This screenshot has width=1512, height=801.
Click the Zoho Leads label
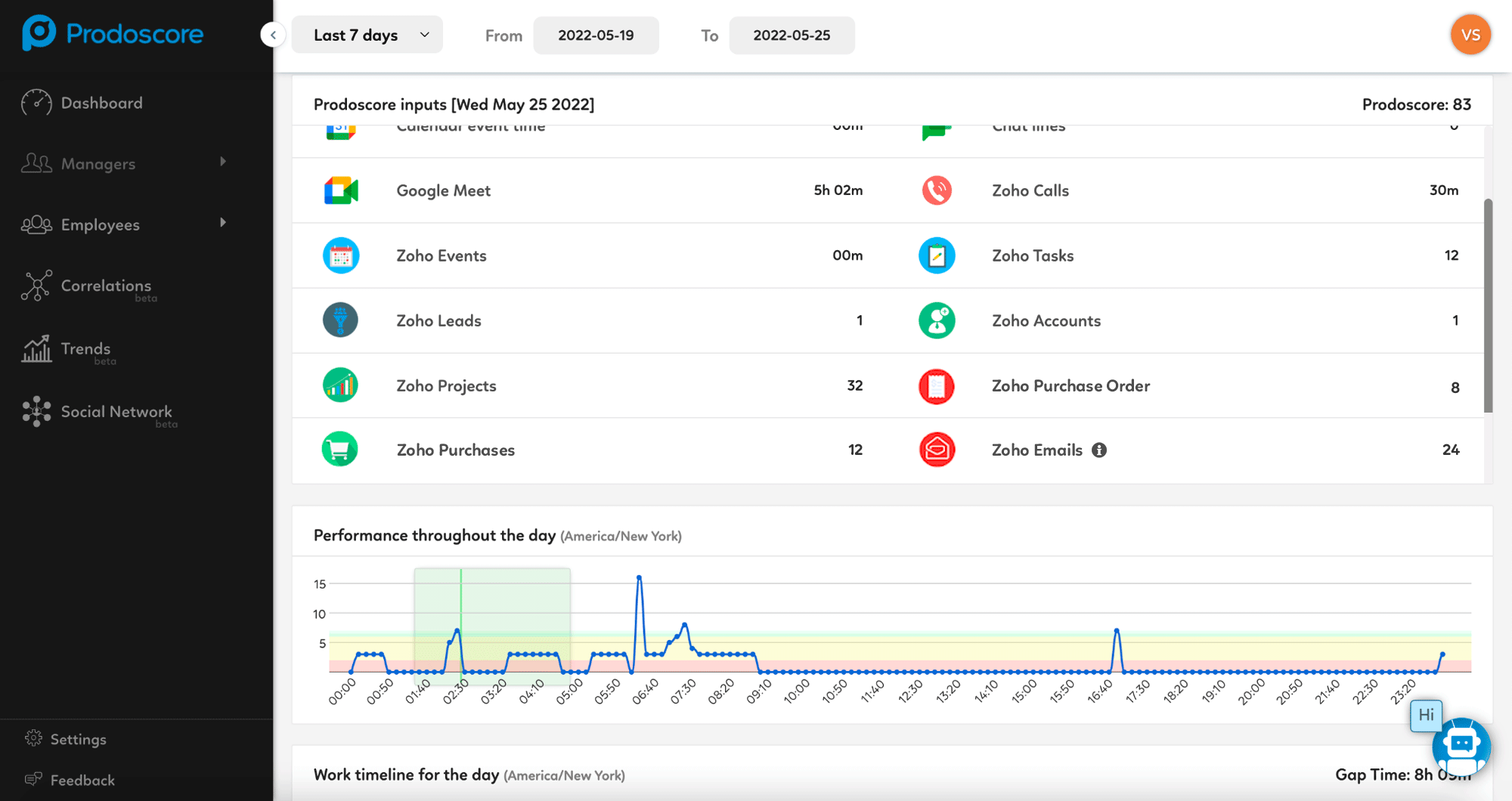[x=438, y=320]
